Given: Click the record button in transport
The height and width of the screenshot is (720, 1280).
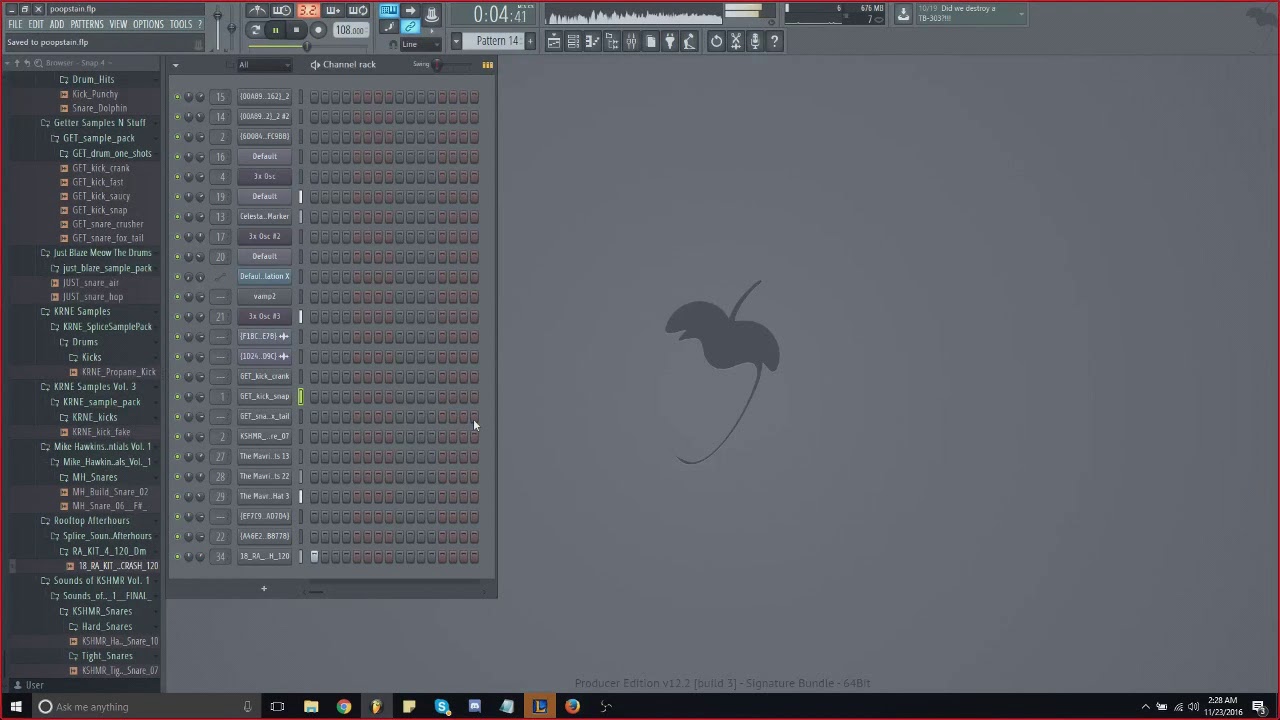Looking at the screenshot, I should (318, 30).
